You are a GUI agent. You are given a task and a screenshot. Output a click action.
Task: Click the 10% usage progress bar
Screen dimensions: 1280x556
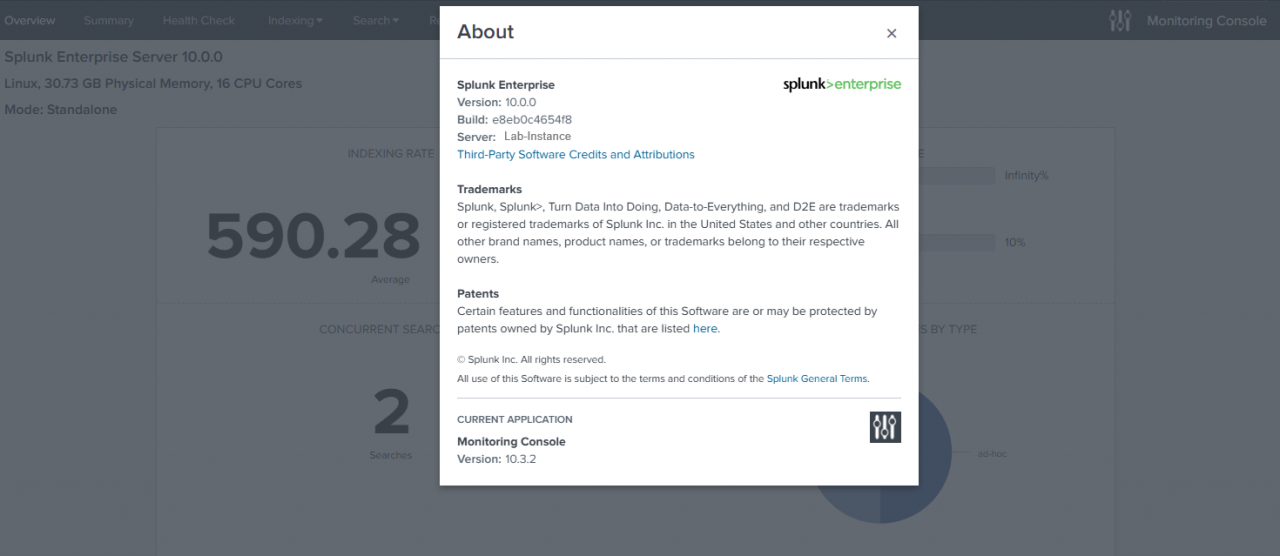pyautogui.click(x=957, y=242)
